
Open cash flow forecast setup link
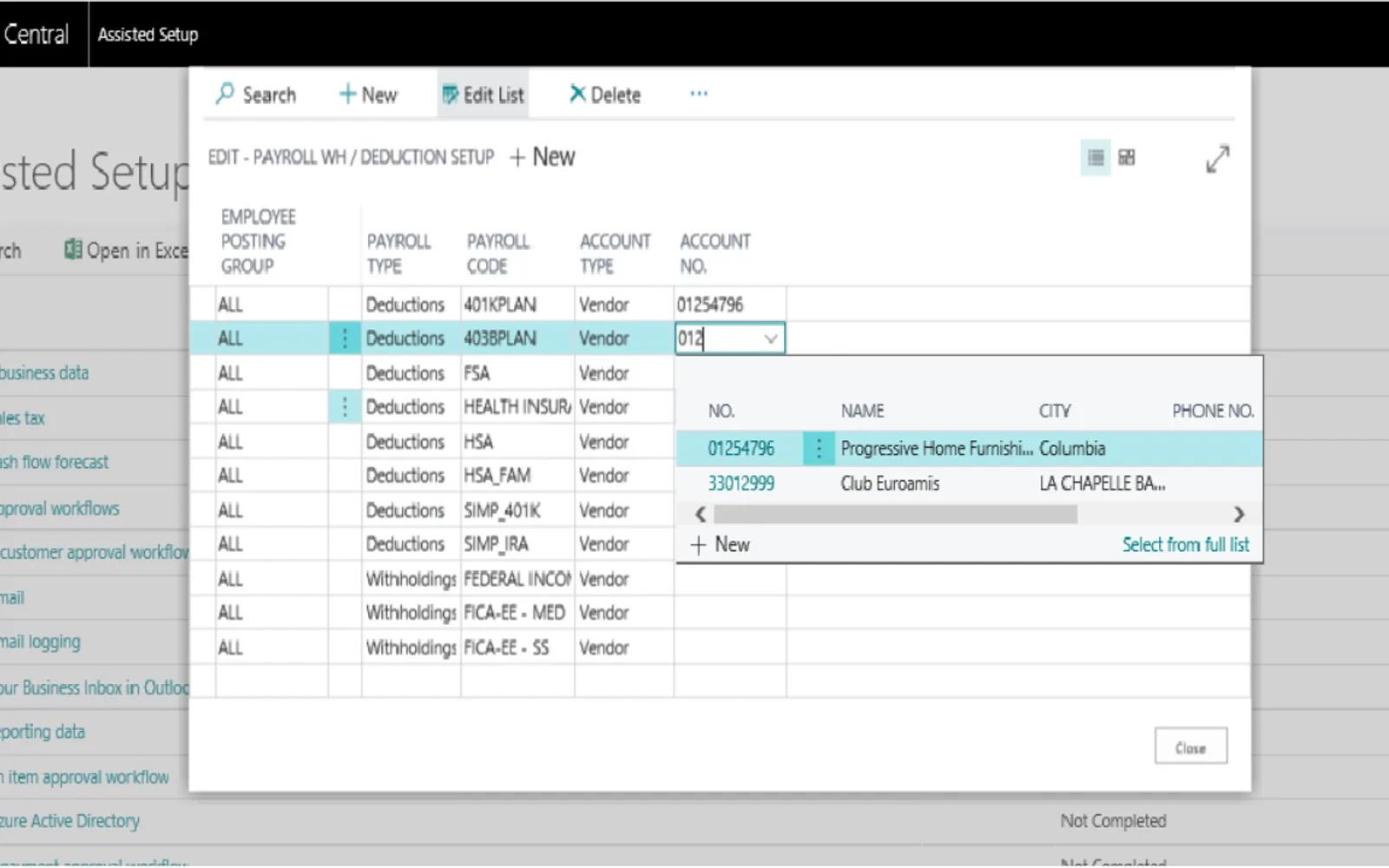coord(54,462)
